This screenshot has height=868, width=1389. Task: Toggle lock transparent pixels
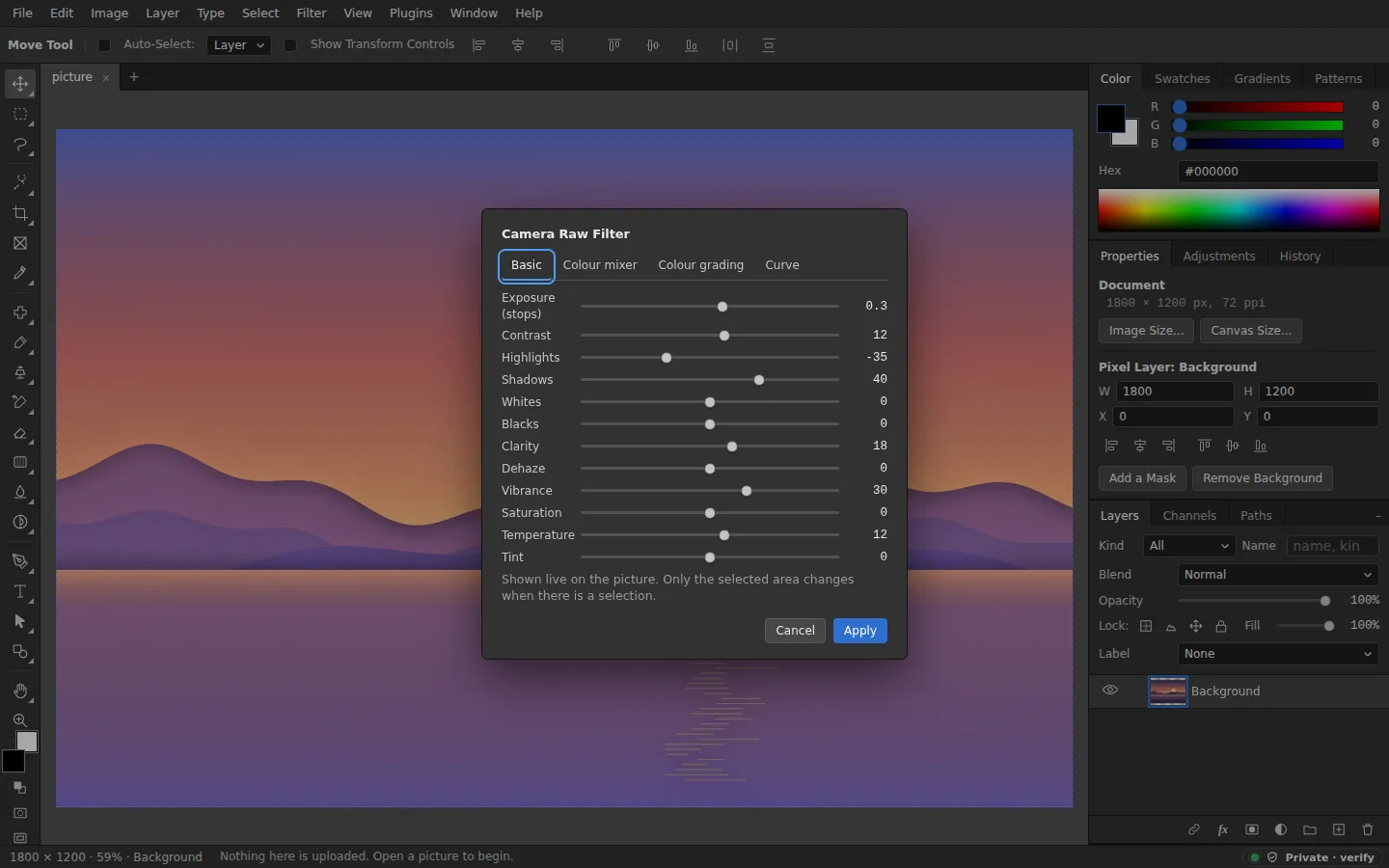click(x=1146, y=626)
